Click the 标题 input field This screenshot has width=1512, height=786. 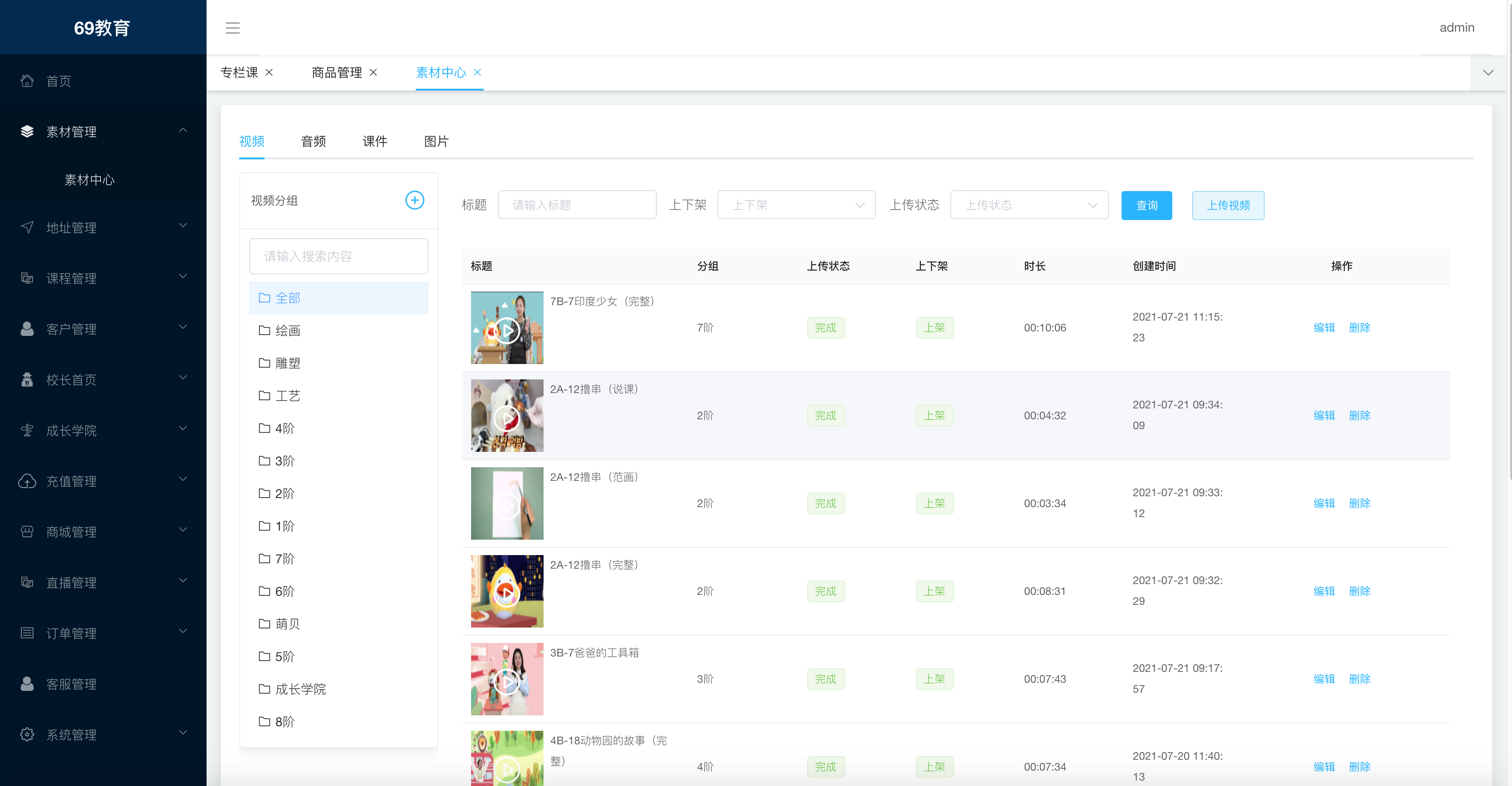[x=577, y=205]
